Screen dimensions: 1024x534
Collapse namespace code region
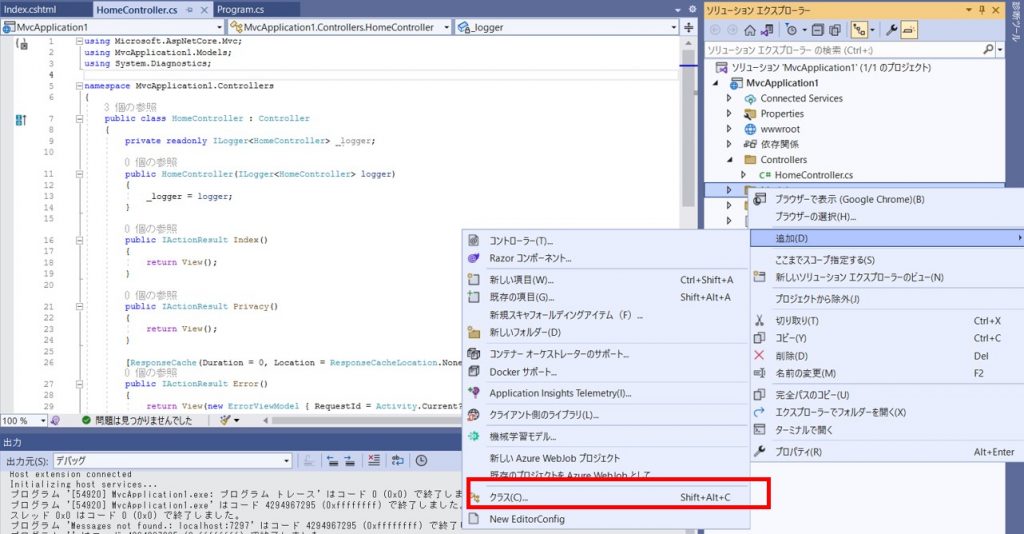coord(79,86)
